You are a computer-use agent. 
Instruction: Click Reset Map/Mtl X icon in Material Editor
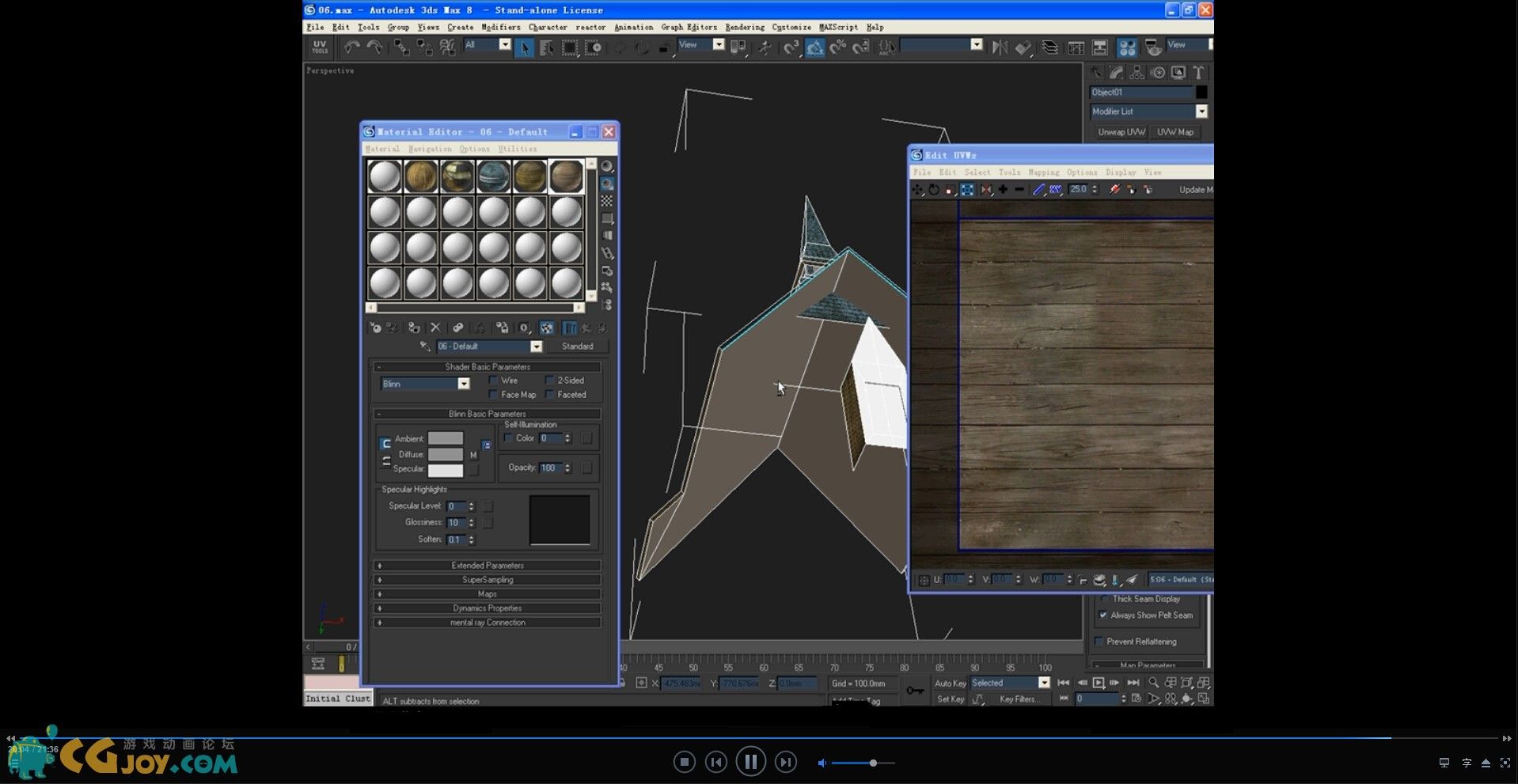coord(435,328)
